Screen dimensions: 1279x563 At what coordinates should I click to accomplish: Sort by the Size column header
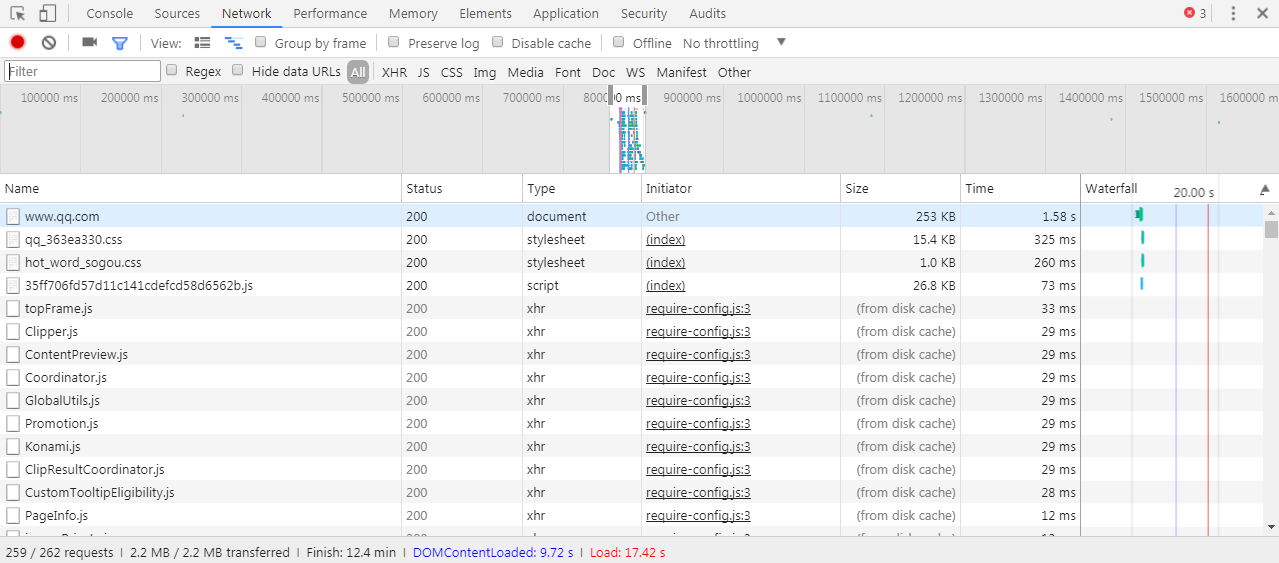[x=900, y=188]
